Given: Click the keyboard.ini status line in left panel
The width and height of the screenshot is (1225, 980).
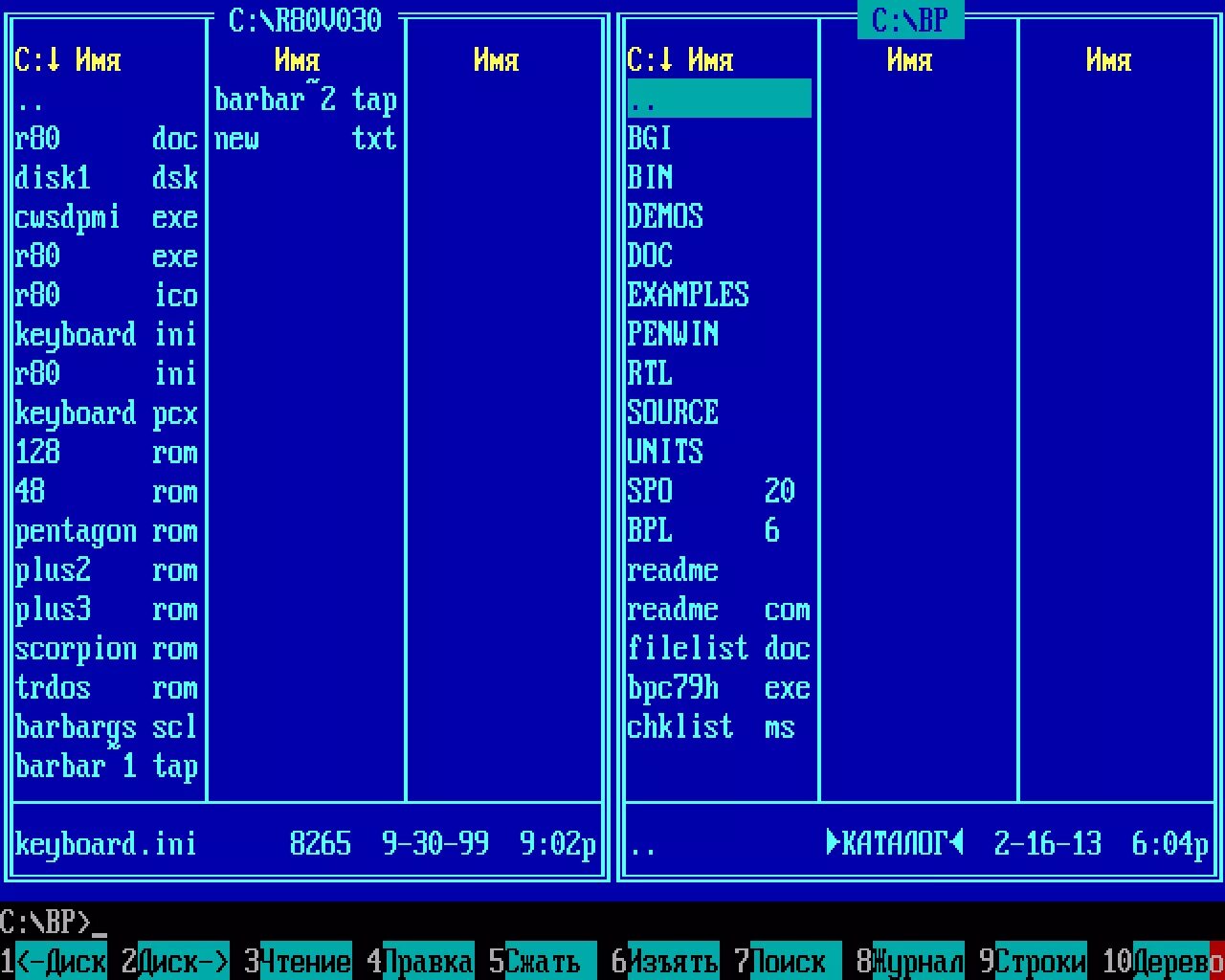Looking at the screenshot, I should click(x=306, y=844).
